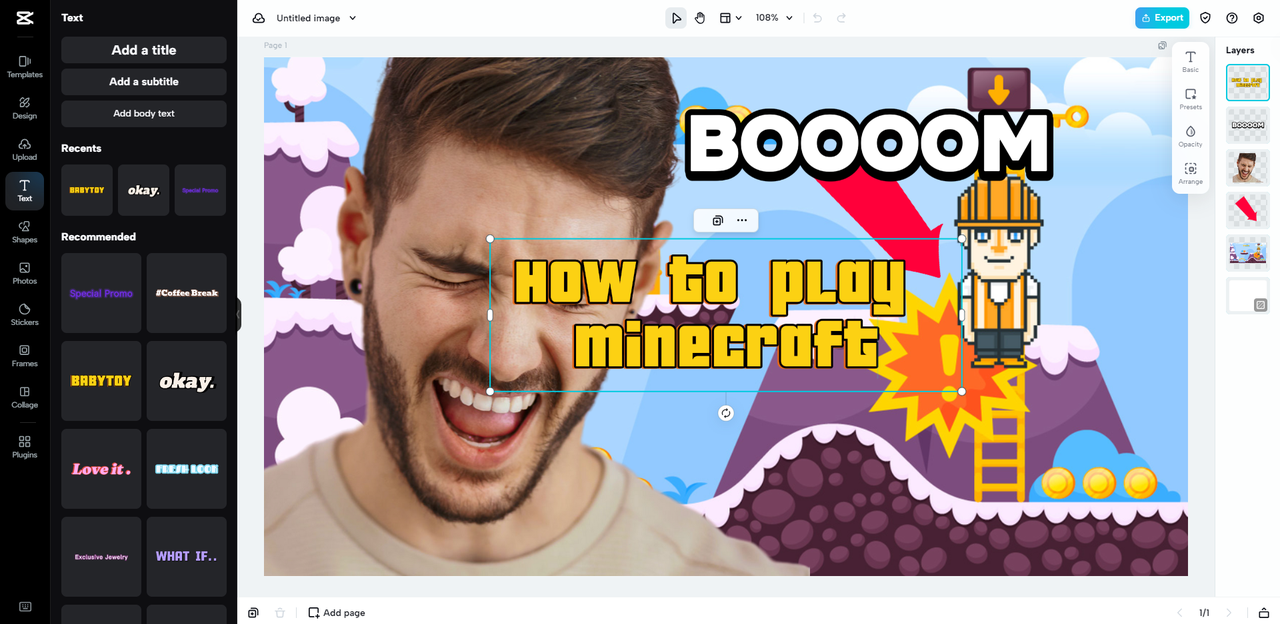Redo the last action
1280x624 pixels.
pos(841,18)
